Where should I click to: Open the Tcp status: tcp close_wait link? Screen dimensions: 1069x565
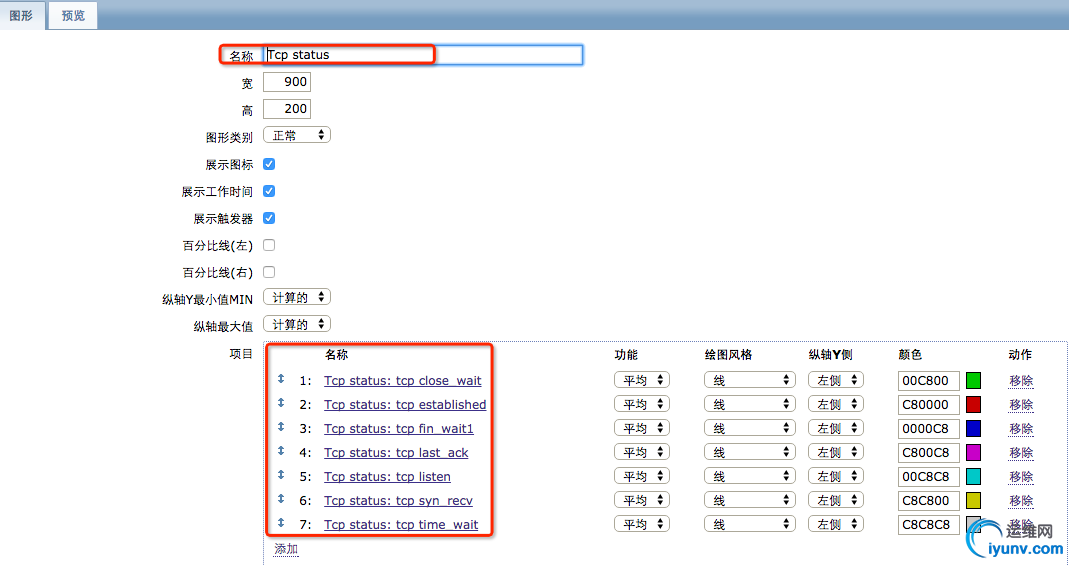click(x=402, y=380)
